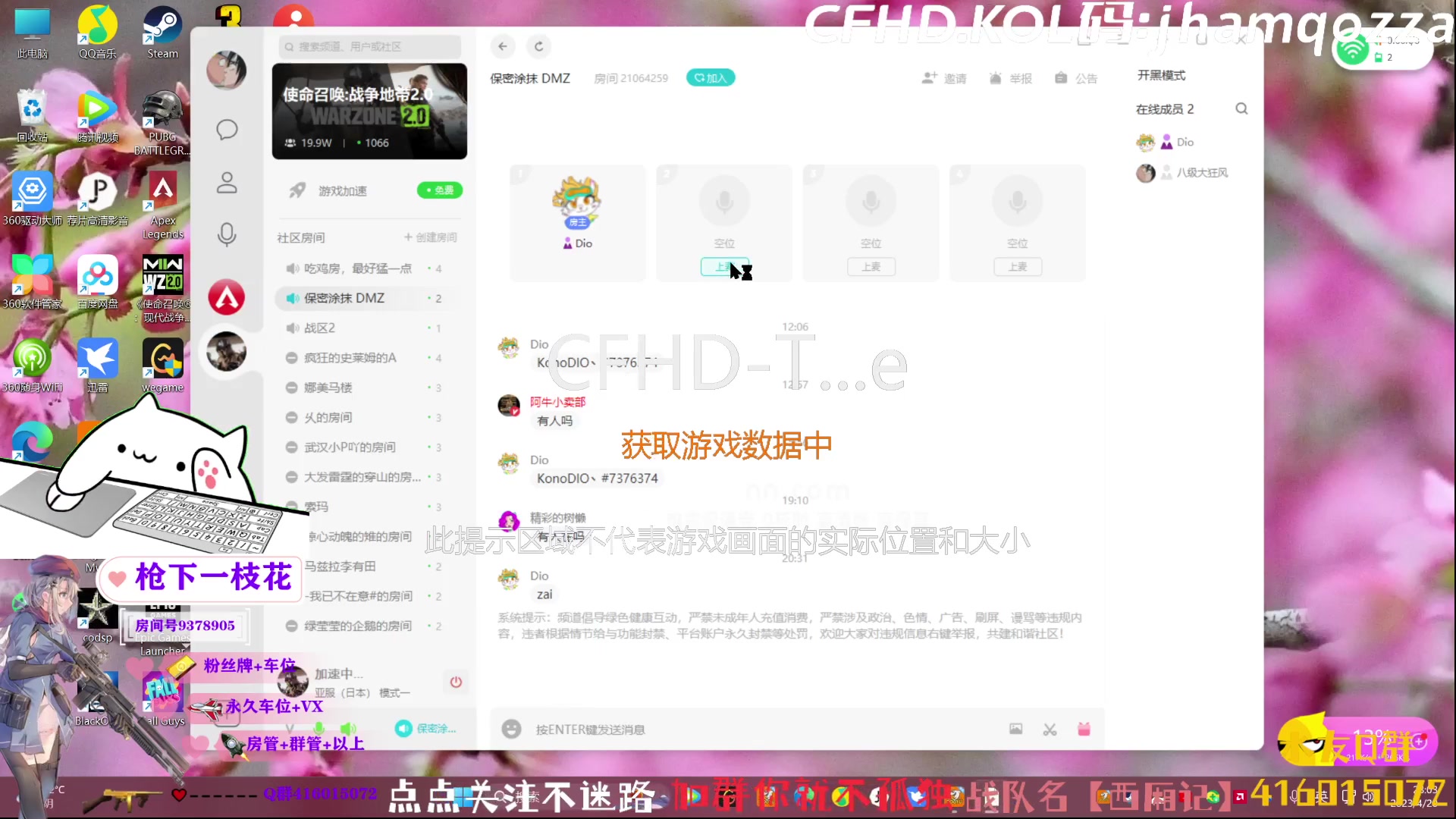Screen dimensions: 1456x819
Task: Open 此电脑 desktop icon
Action: tap(33, 33)
